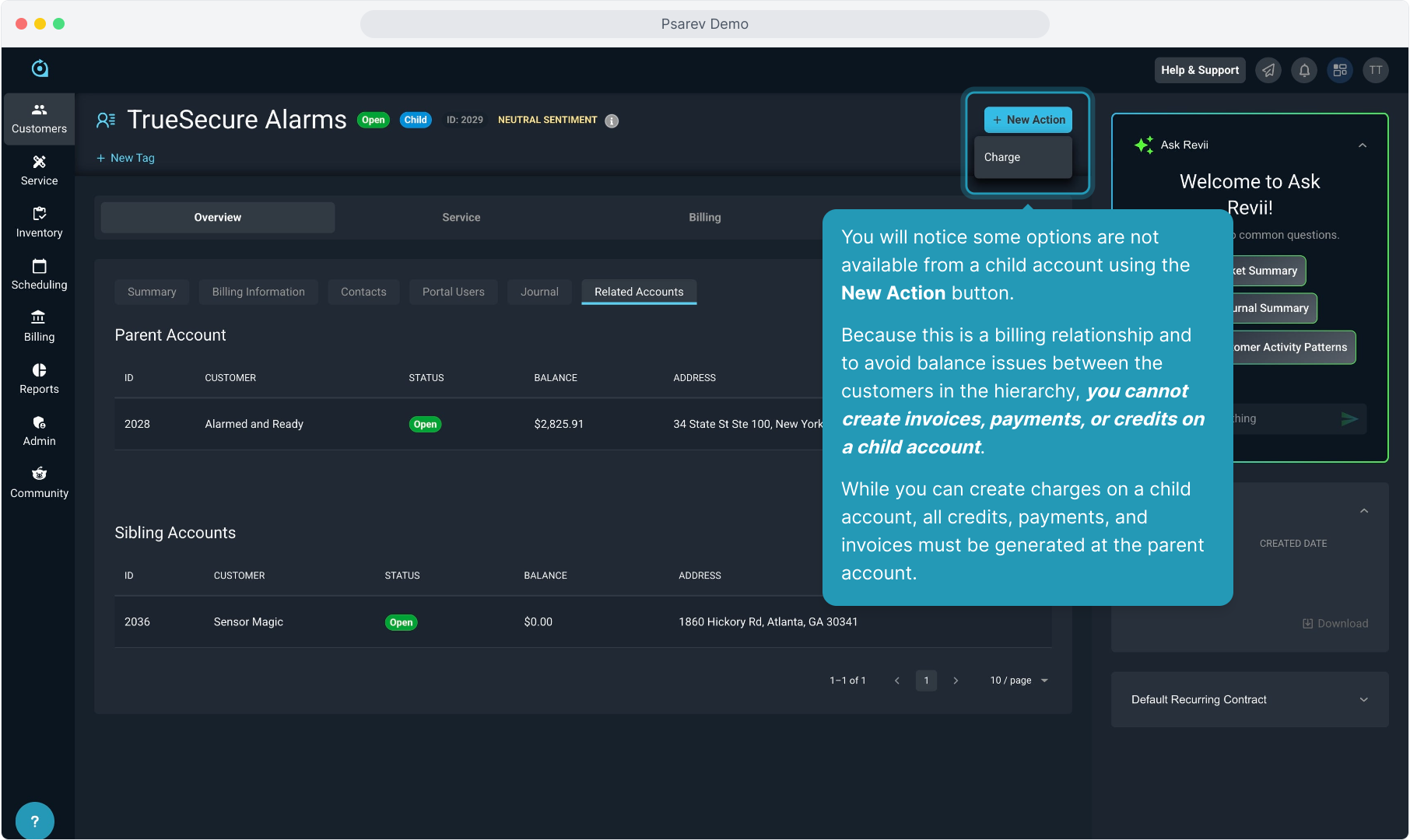Click the New Action button
The width and height of the screenshot is (1410, 840).
(x=1028, y=120)
